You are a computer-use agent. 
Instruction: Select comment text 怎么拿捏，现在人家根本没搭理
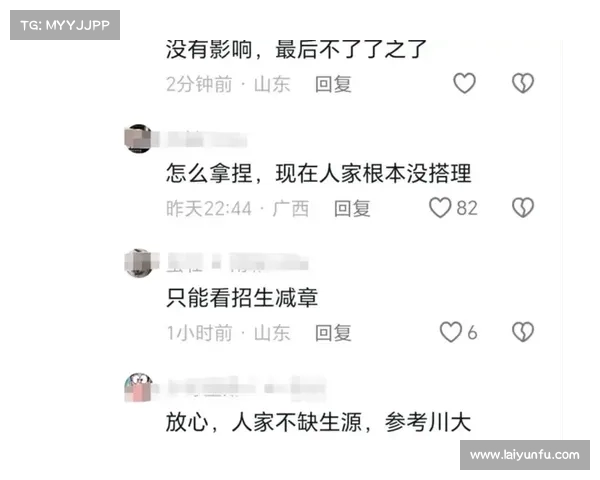pyautogui.click(x=318, y=174)
